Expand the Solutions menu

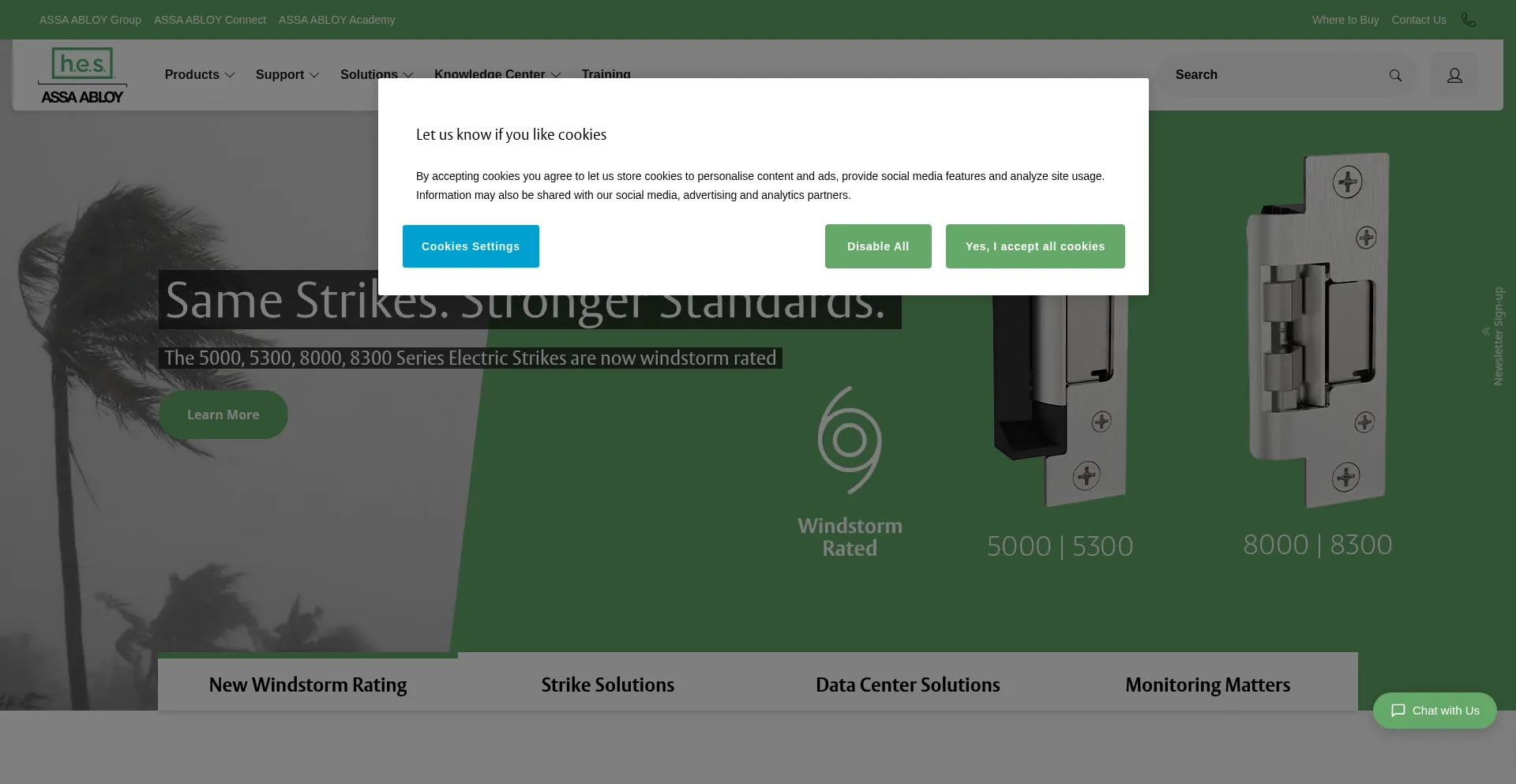(x=377, y=74)
